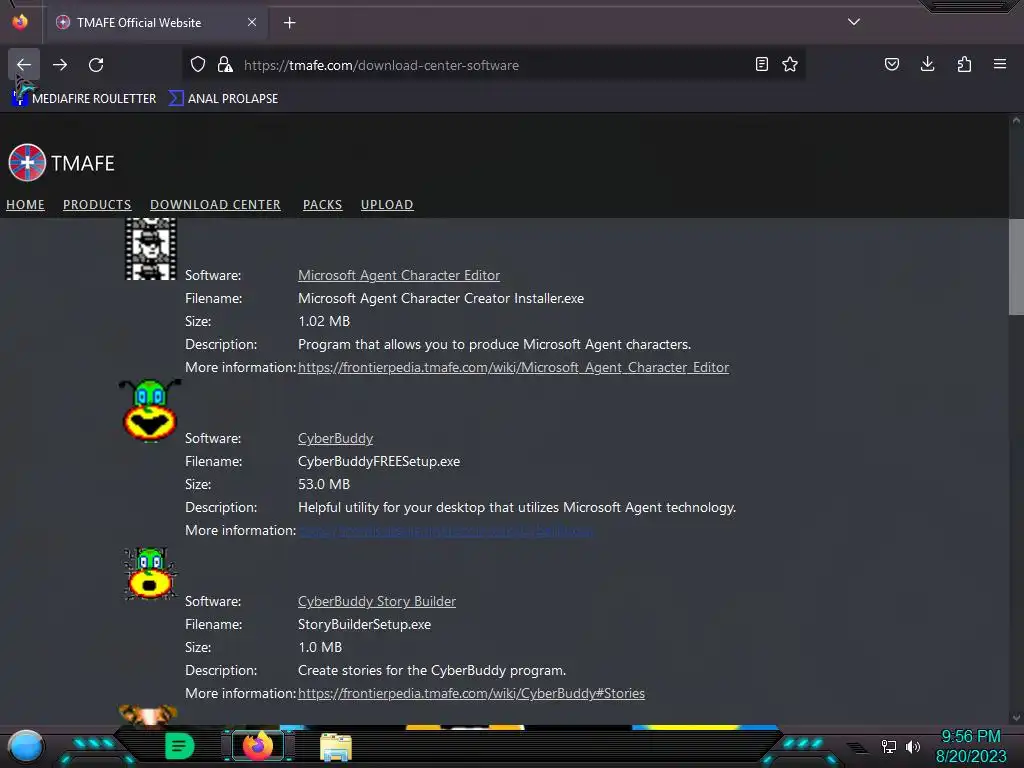Open File Explorer from the taskbar
The height and width of the screenshot is (768, 1024).
pyautogui.click(x=336, y=747)
